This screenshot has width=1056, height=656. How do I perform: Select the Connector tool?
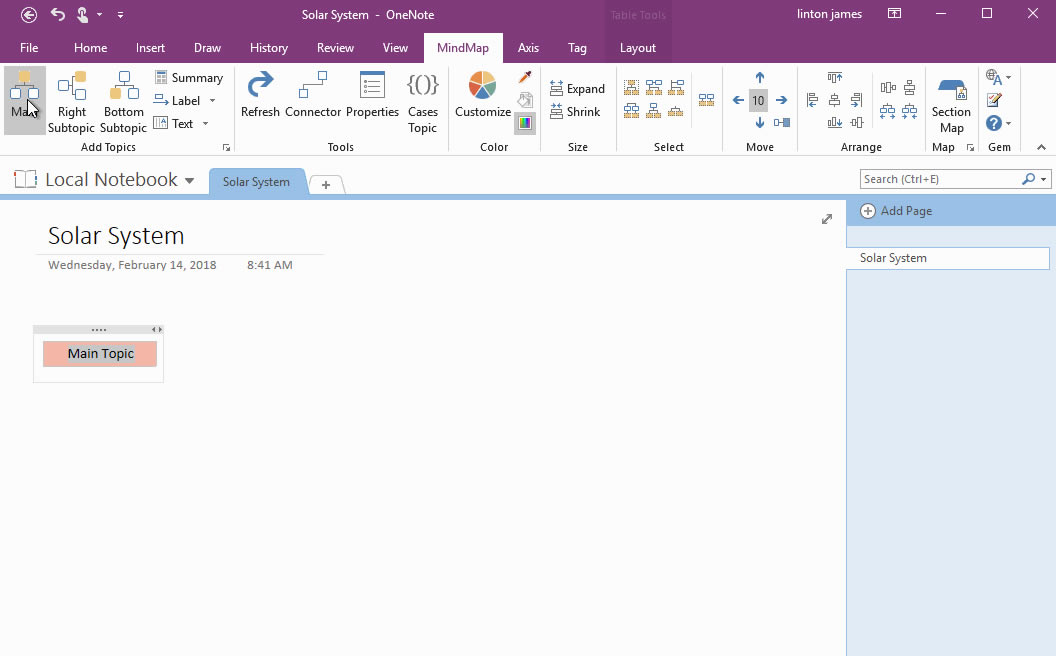click(x=313, y=97)
